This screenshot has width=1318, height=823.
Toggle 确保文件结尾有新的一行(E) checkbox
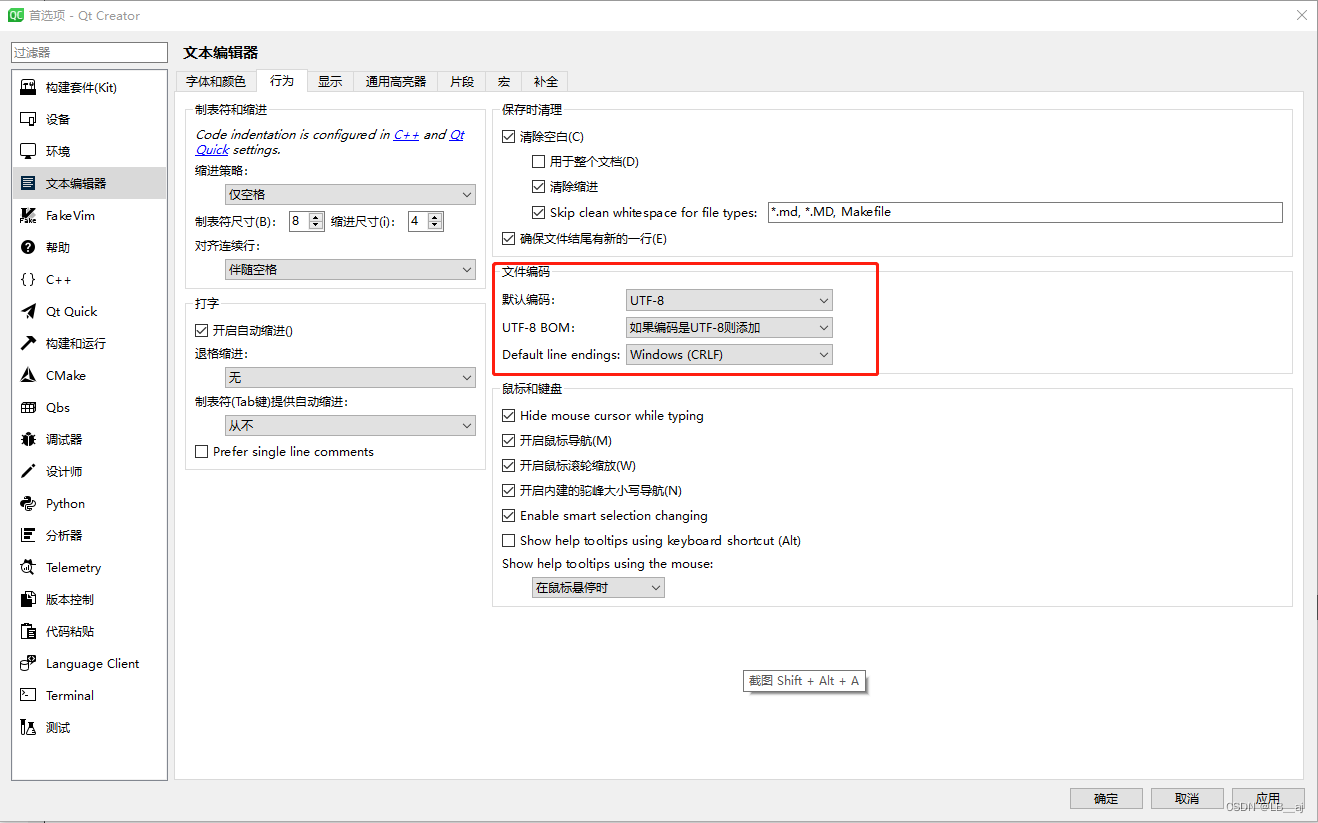pyautogui.click(x=508, y=238)
